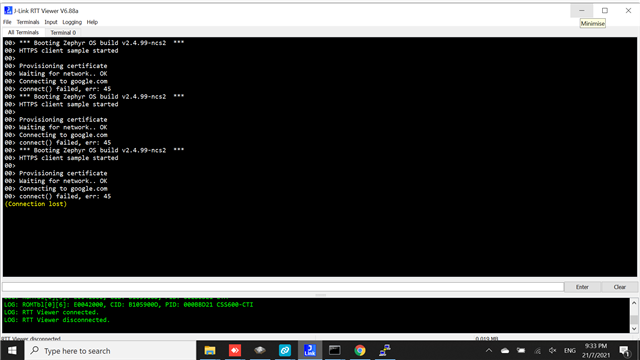Open the grey layered app in taskbar
This screenshot has width=640, height=360.
click(x=260, y=350)
